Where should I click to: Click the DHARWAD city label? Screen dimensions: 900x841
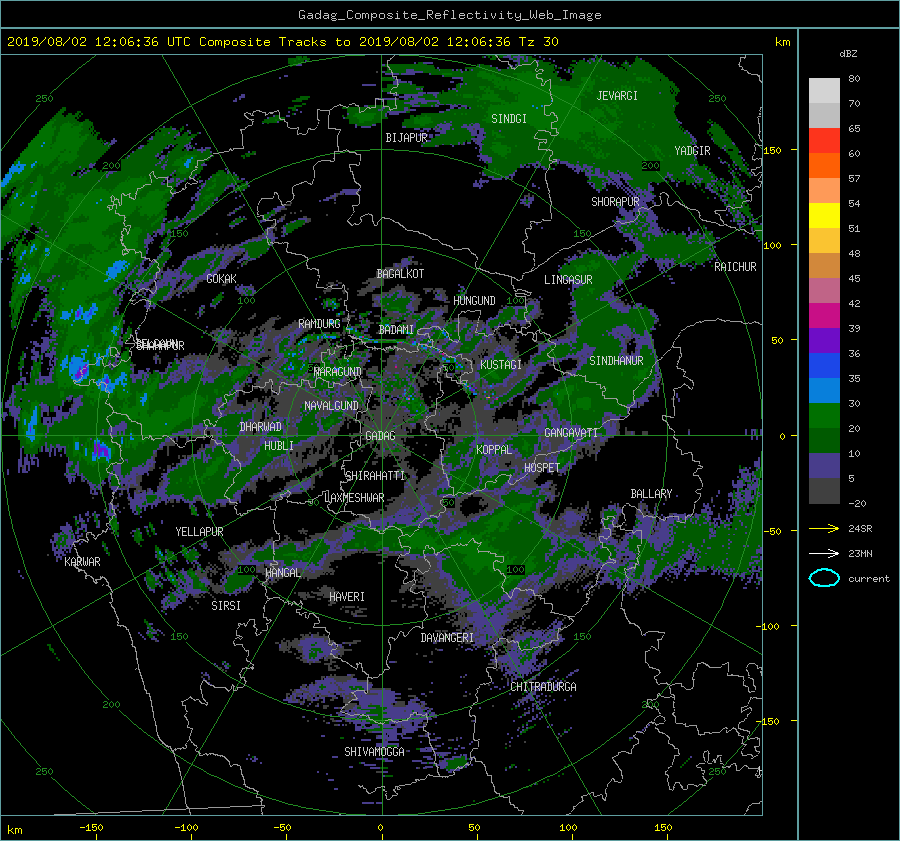coord(261,427)
